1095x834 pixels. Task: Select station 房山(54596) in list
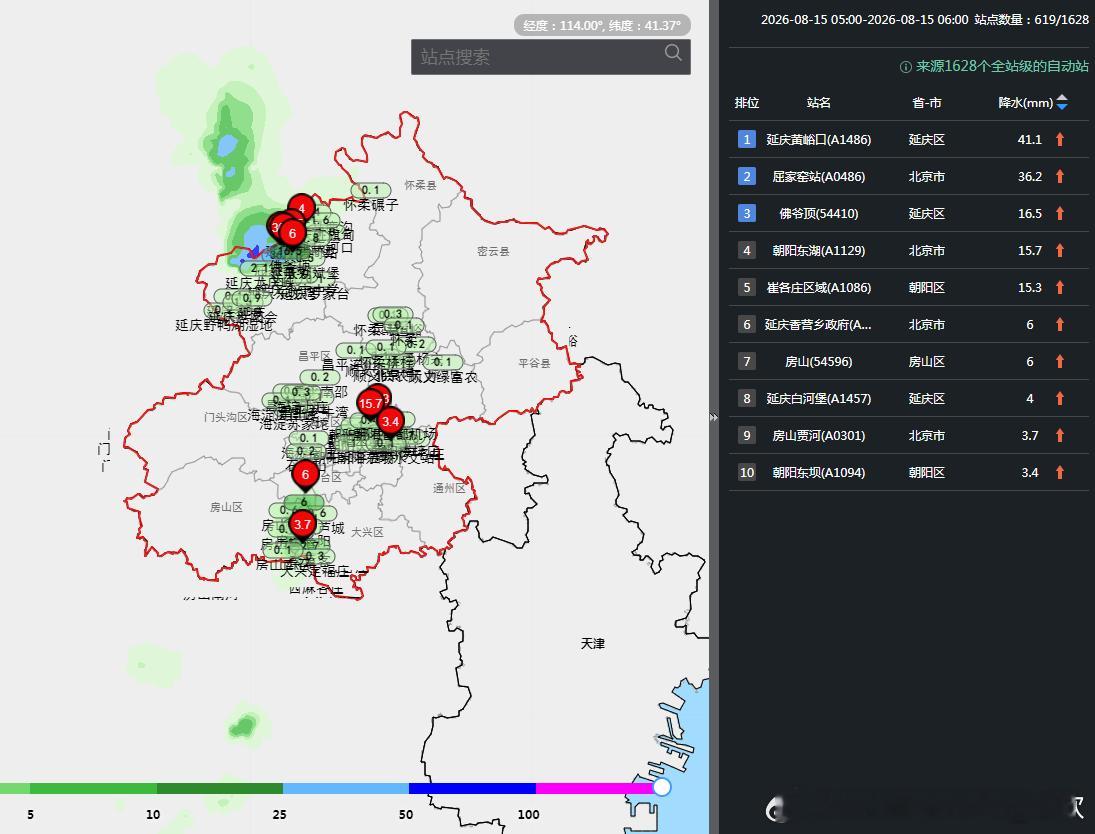[818, 361]
